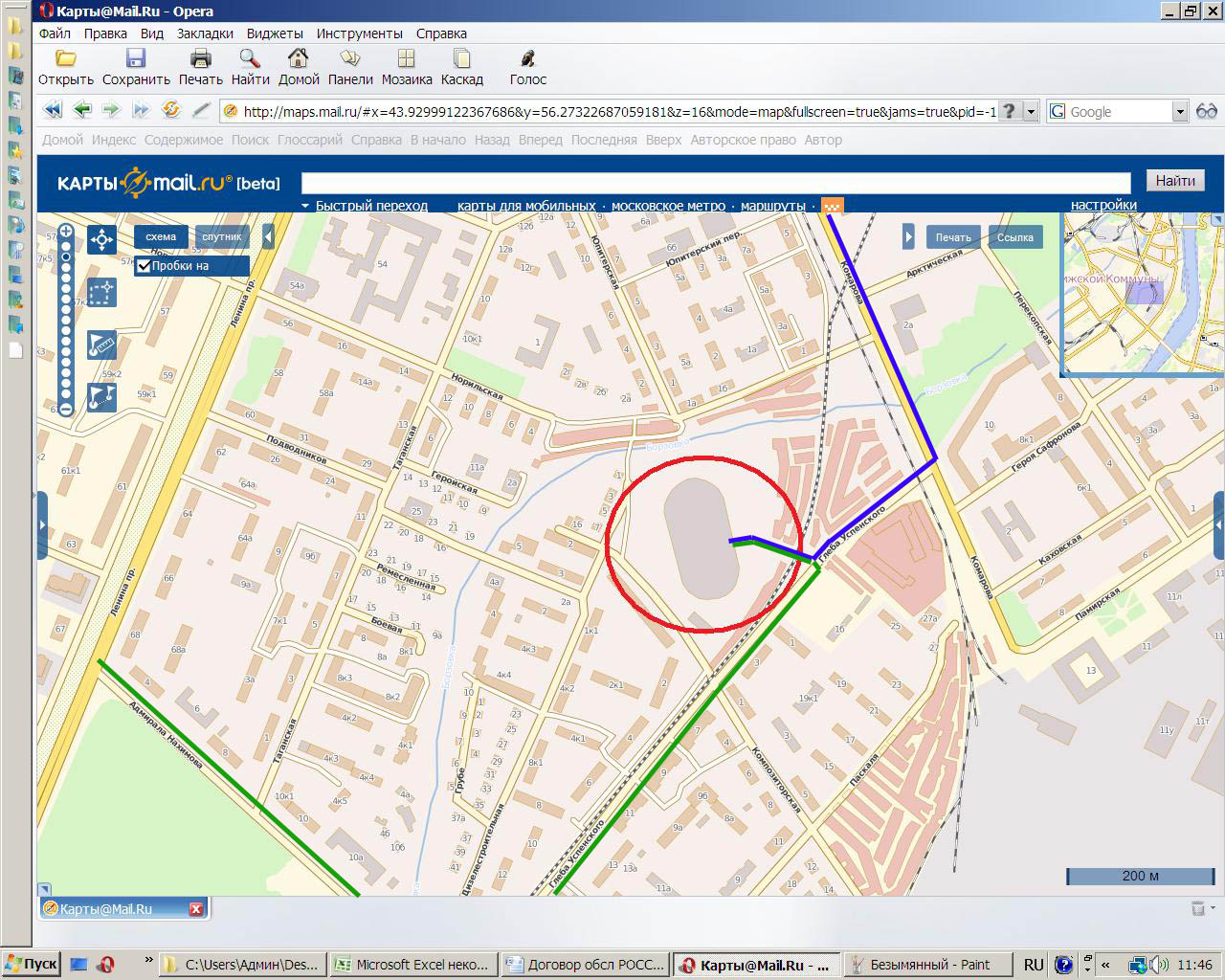Click the orange taxi checkered icon
1225x980 pixels.
coord(833,205)
